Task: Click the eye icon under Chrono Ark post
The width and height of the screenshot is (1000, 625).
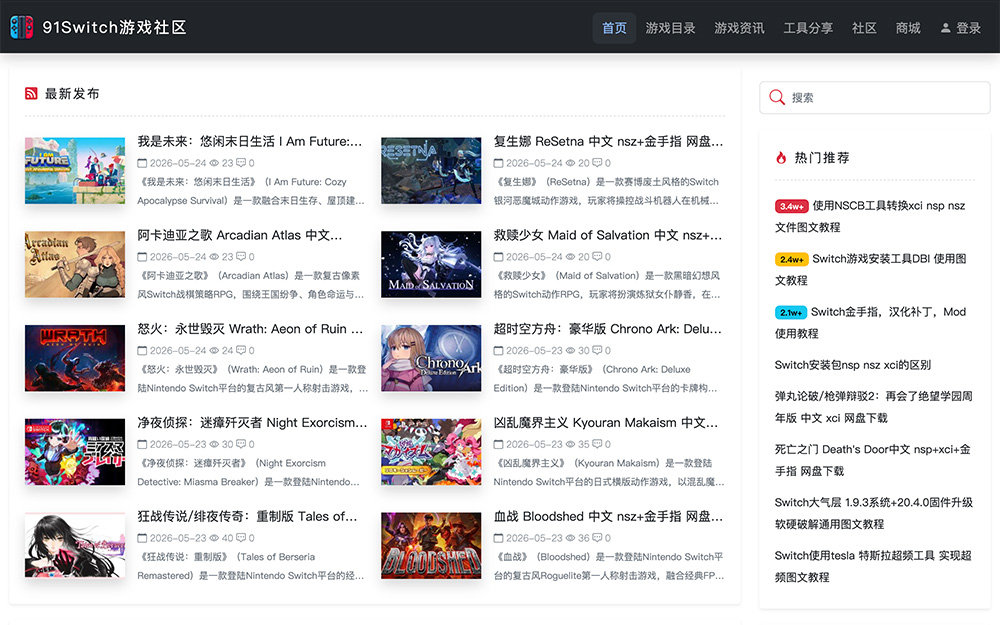Action: 570,351
